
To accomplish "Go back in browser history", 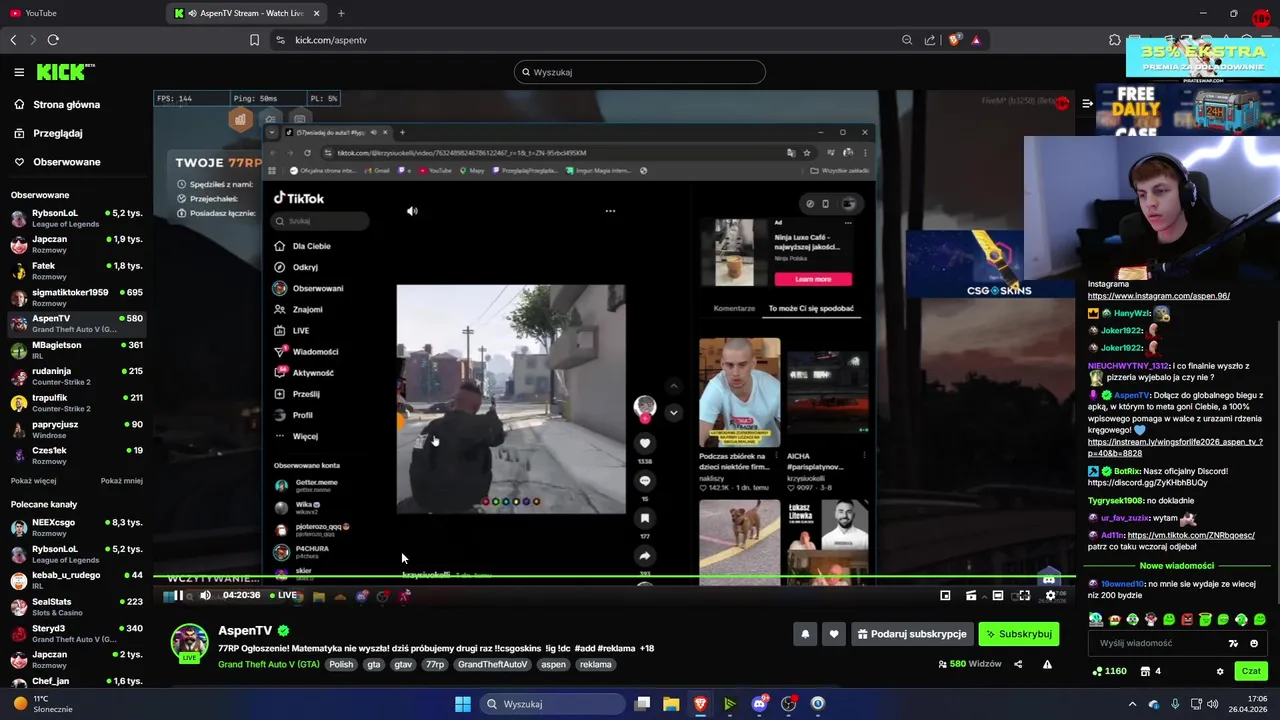I will tap(13, 40).
